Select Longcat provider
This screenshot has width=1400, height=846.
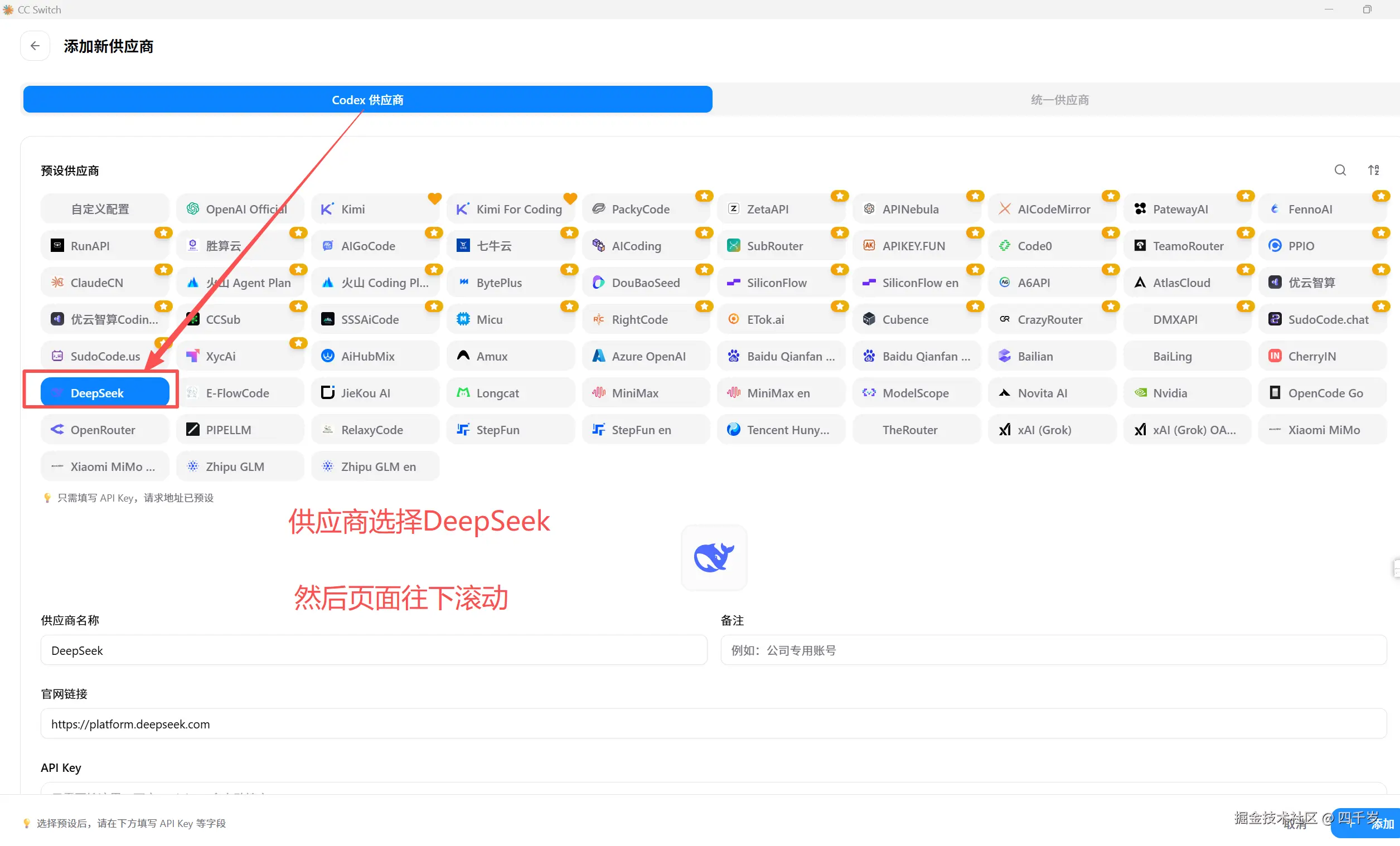point(511,393)
